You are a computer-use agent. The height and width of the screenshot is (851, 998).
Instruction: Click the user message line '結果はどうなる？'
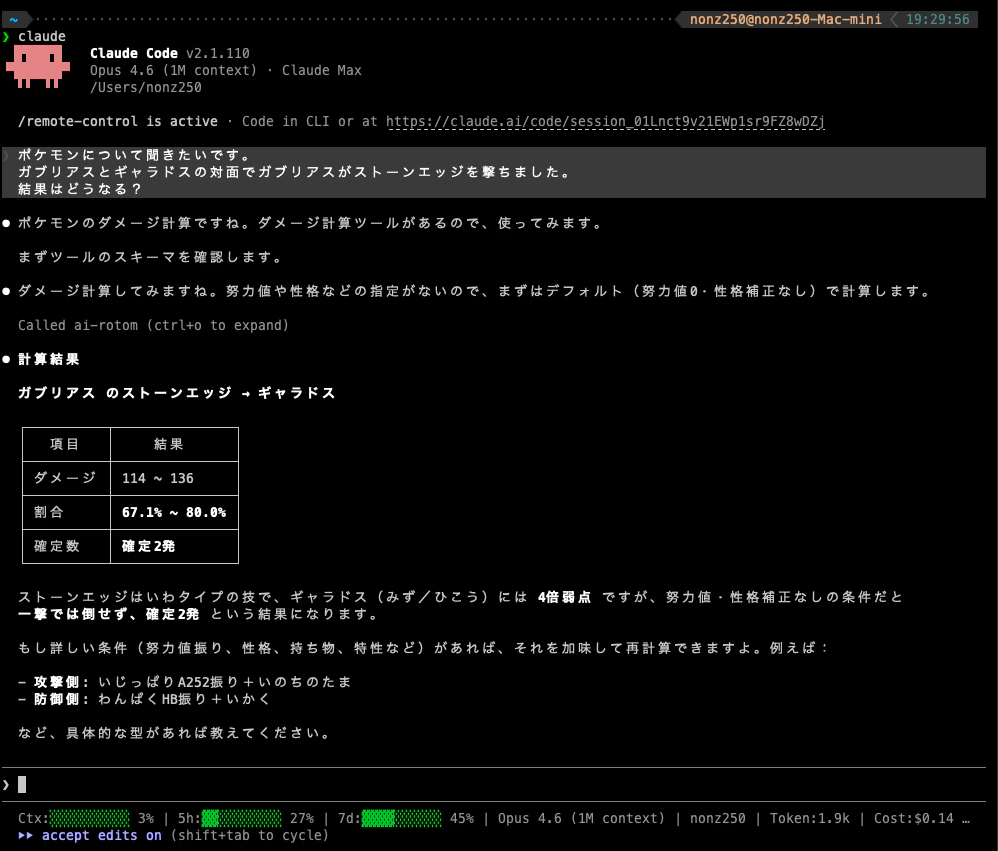(x=80, y=189)
